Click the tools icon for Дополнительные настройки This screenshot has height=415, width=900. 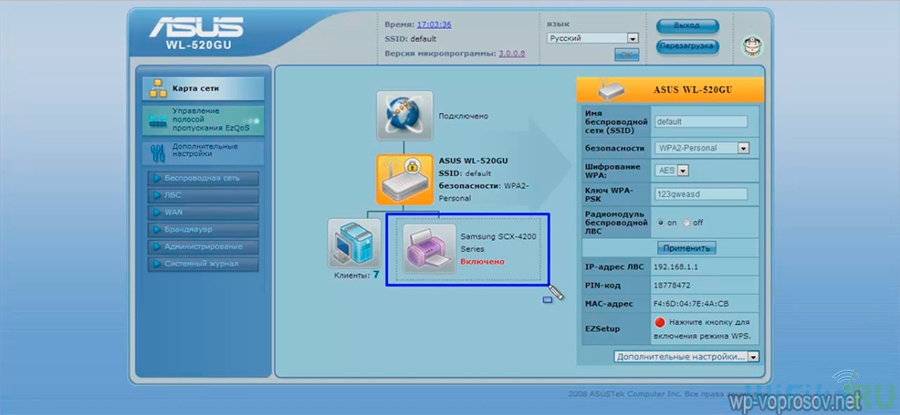[157, 153]
